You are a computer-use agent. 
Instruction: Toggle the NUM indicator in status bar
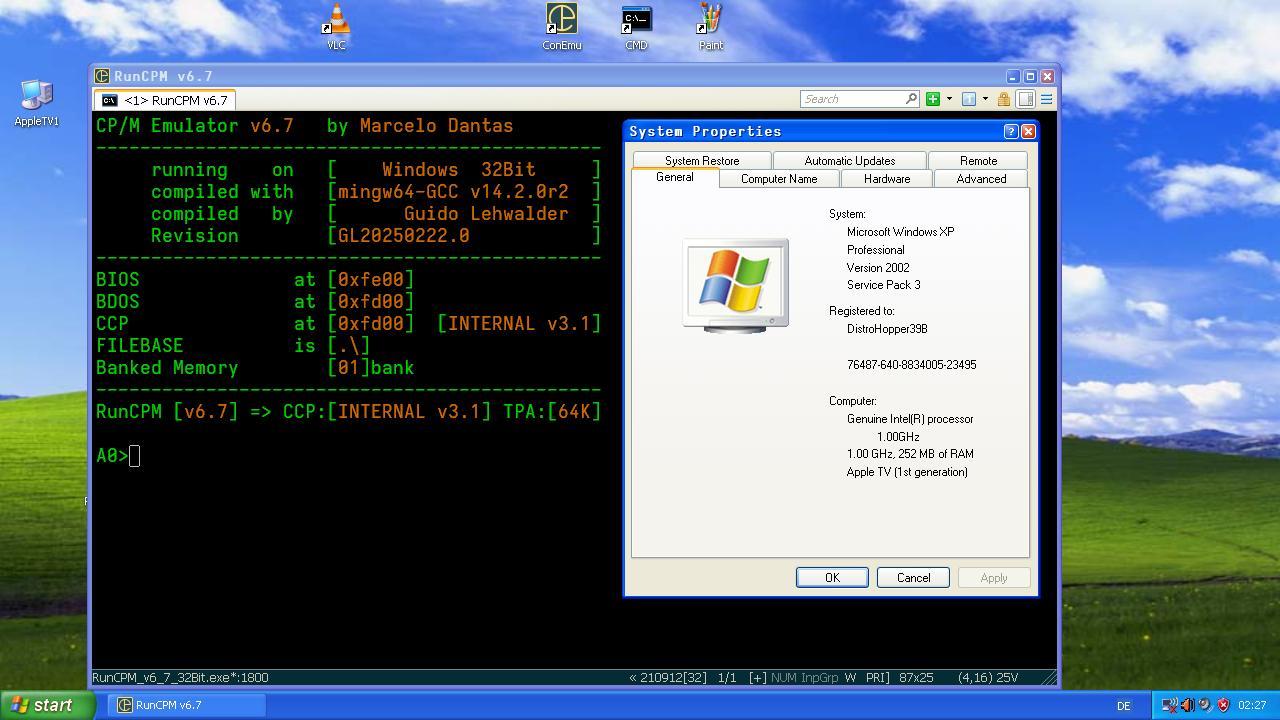[x=784, y=677]
